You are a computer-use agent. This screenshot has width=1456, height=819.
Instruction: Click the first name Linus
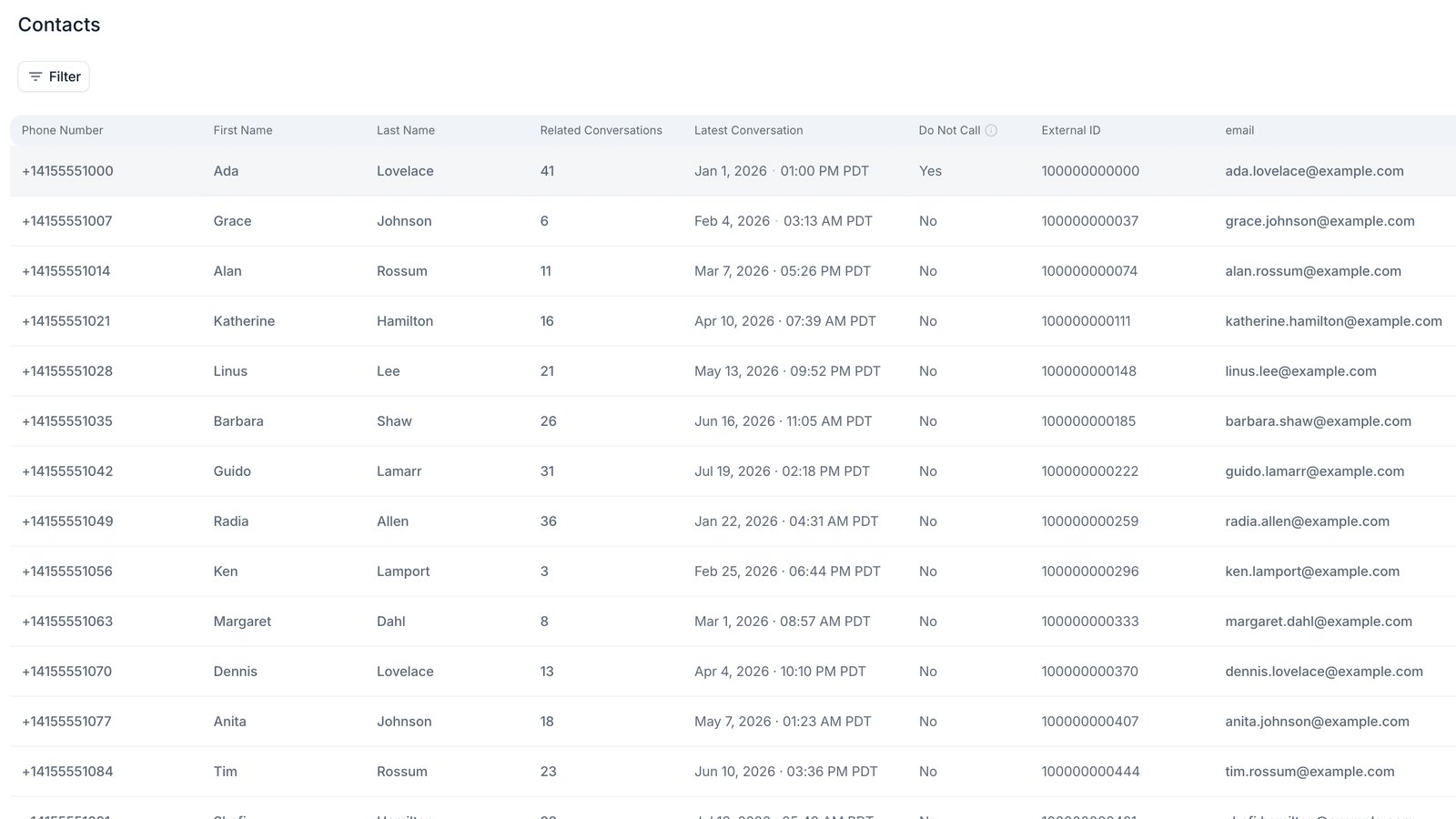pyautogui.click(x=230, y=371)
